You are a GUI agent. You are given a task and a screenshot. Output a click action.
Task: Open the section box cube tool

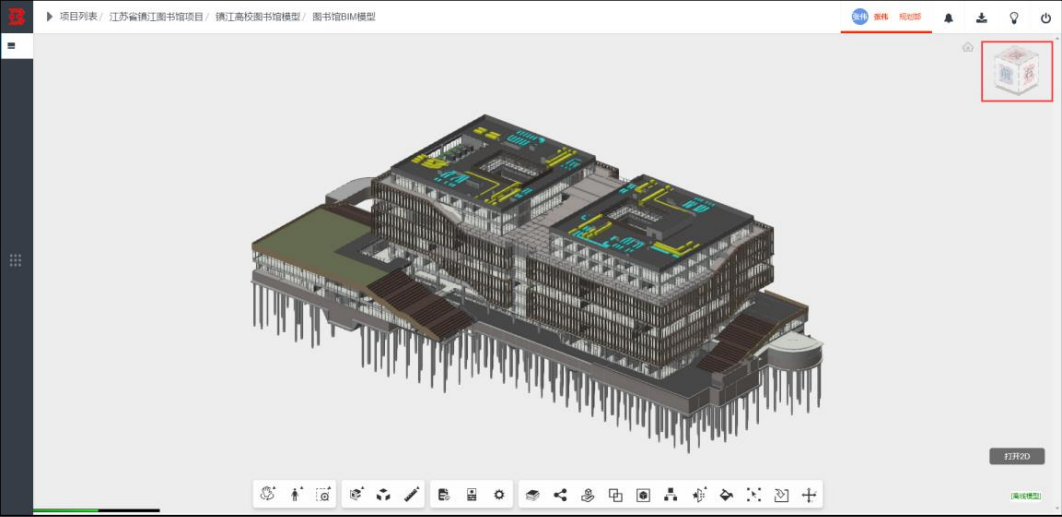point(356,495)
